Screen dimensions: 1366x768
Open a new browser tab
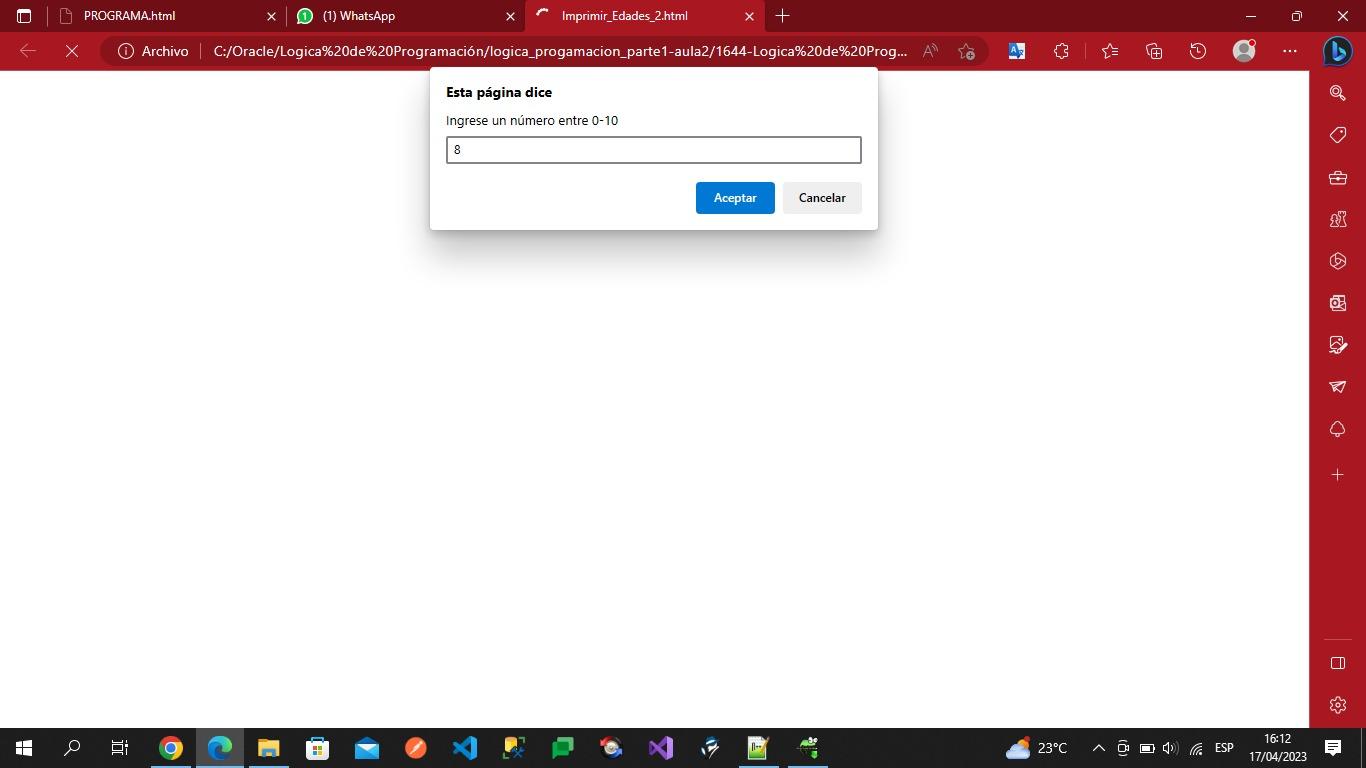783,16
